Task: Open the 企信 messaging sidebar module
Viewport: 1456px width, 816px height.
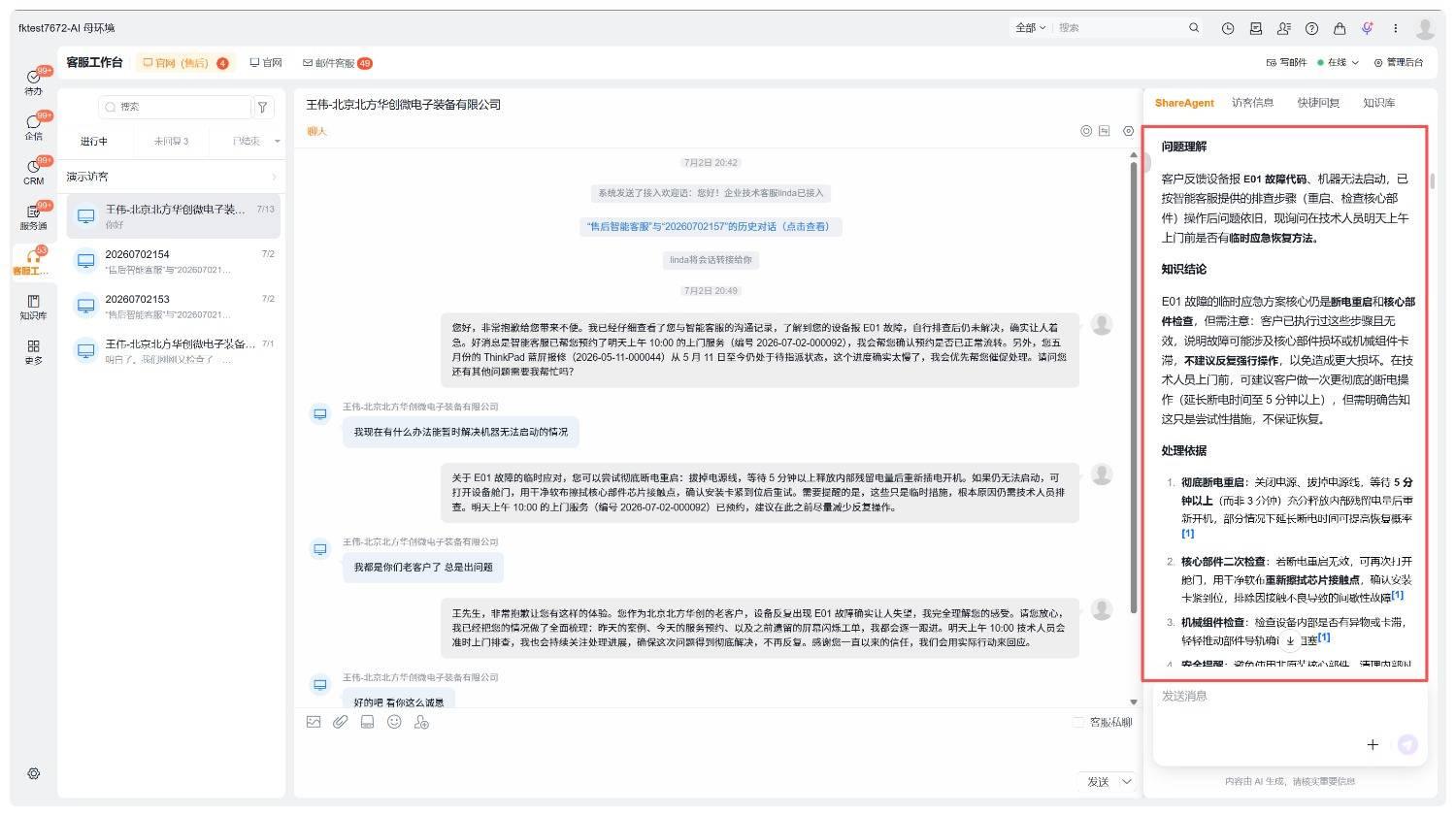Action: (34, 126)
